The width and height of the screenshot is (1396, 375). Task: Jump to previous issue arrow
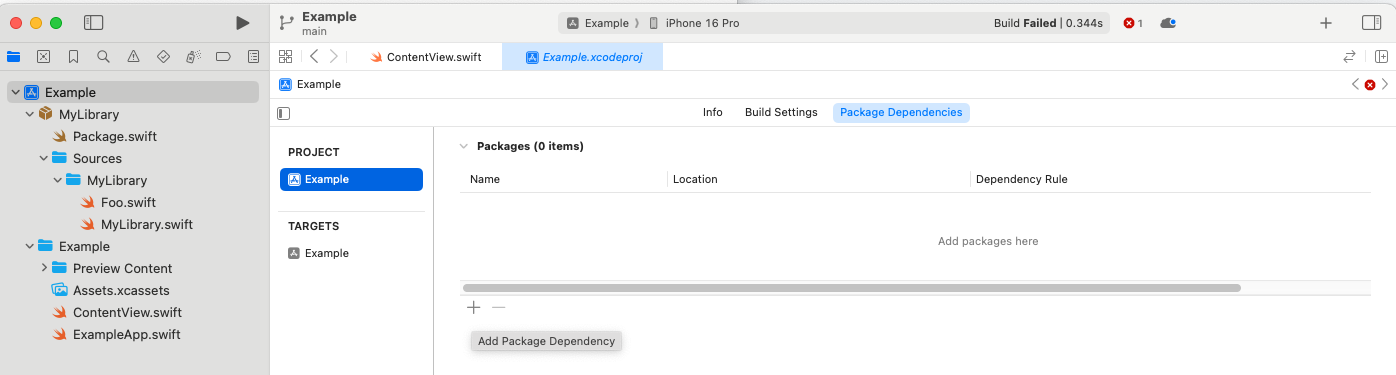click(1355, 85)
